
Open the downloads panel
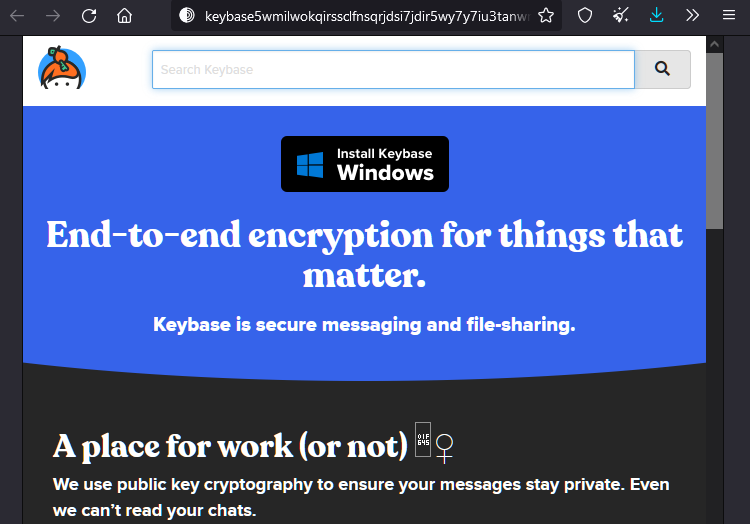tap(656, 16)
